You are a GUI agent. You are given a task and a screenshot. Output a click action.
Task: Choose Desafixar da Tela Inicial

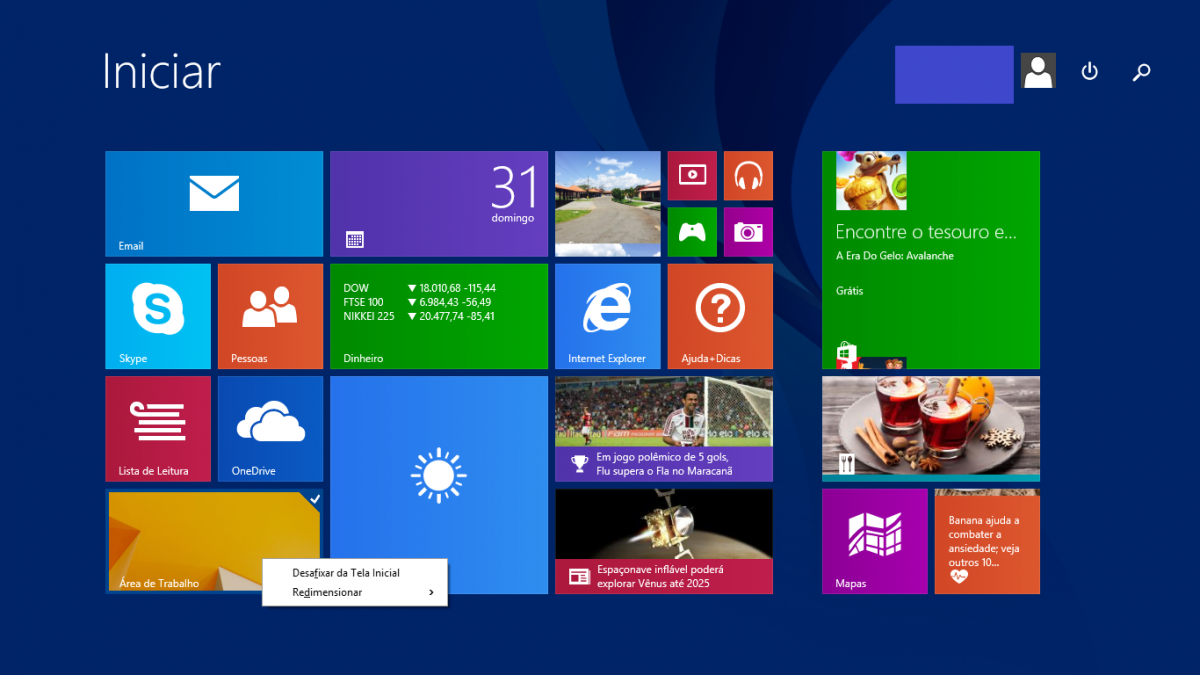point(355,573)
